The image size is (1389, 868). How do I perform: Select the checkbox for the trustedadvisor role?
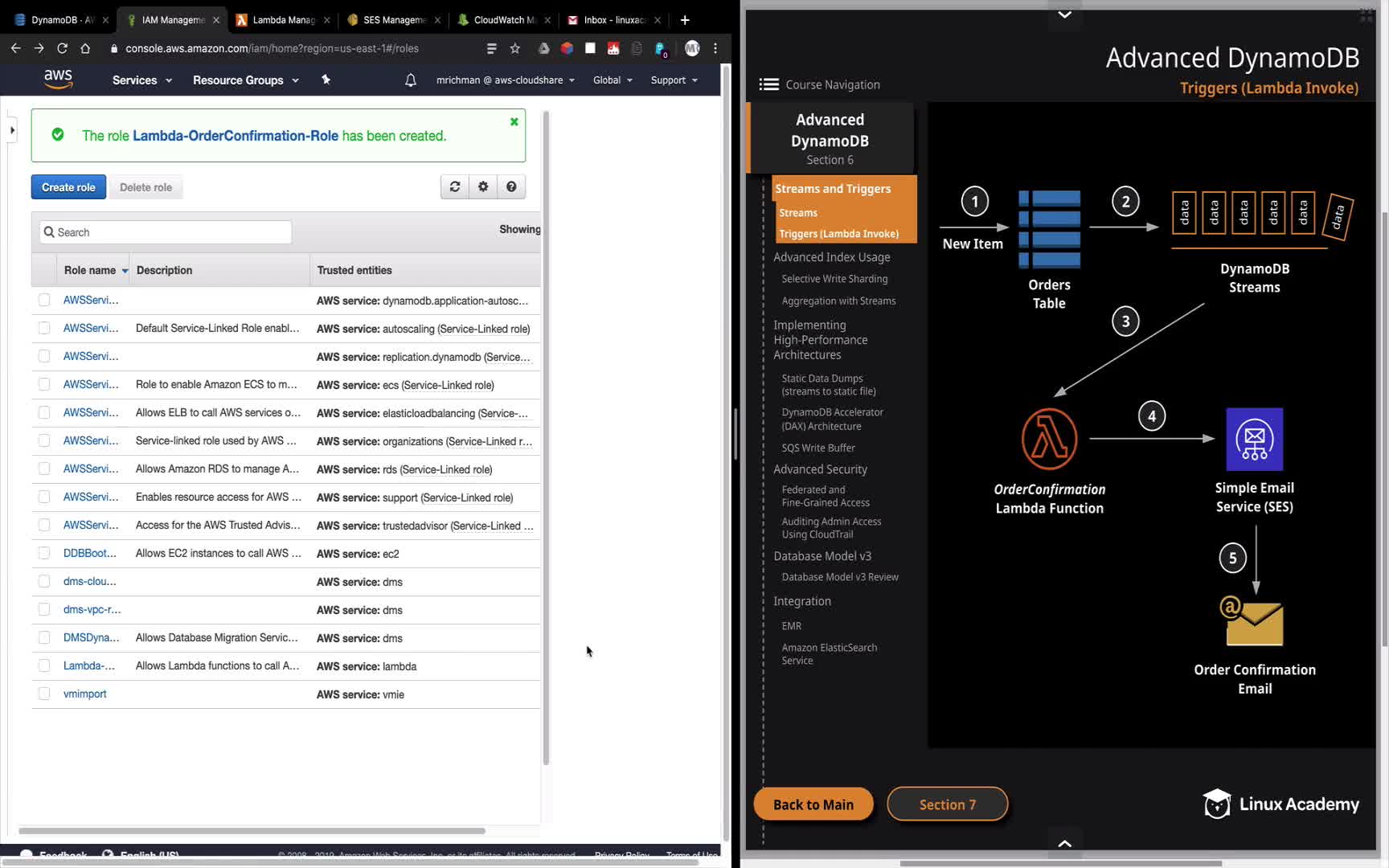[44, 525]
